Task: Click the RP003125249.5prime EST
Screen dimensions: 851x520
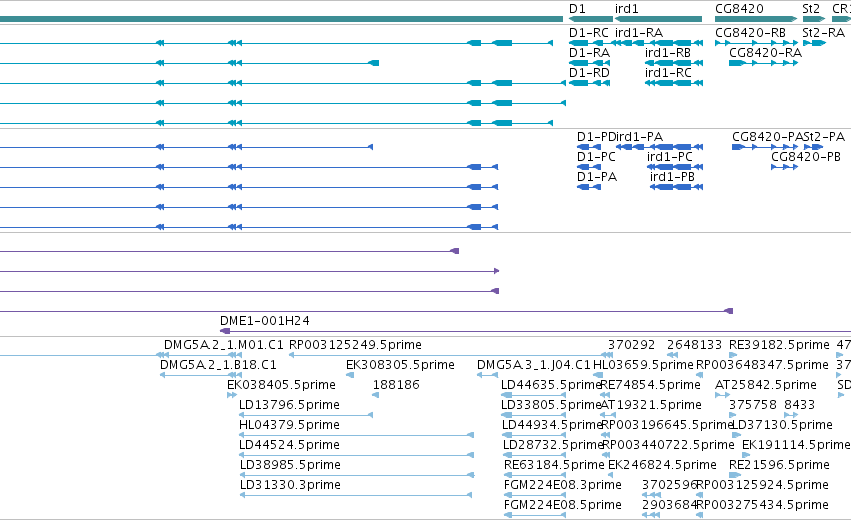Action: tap(355, 345)
